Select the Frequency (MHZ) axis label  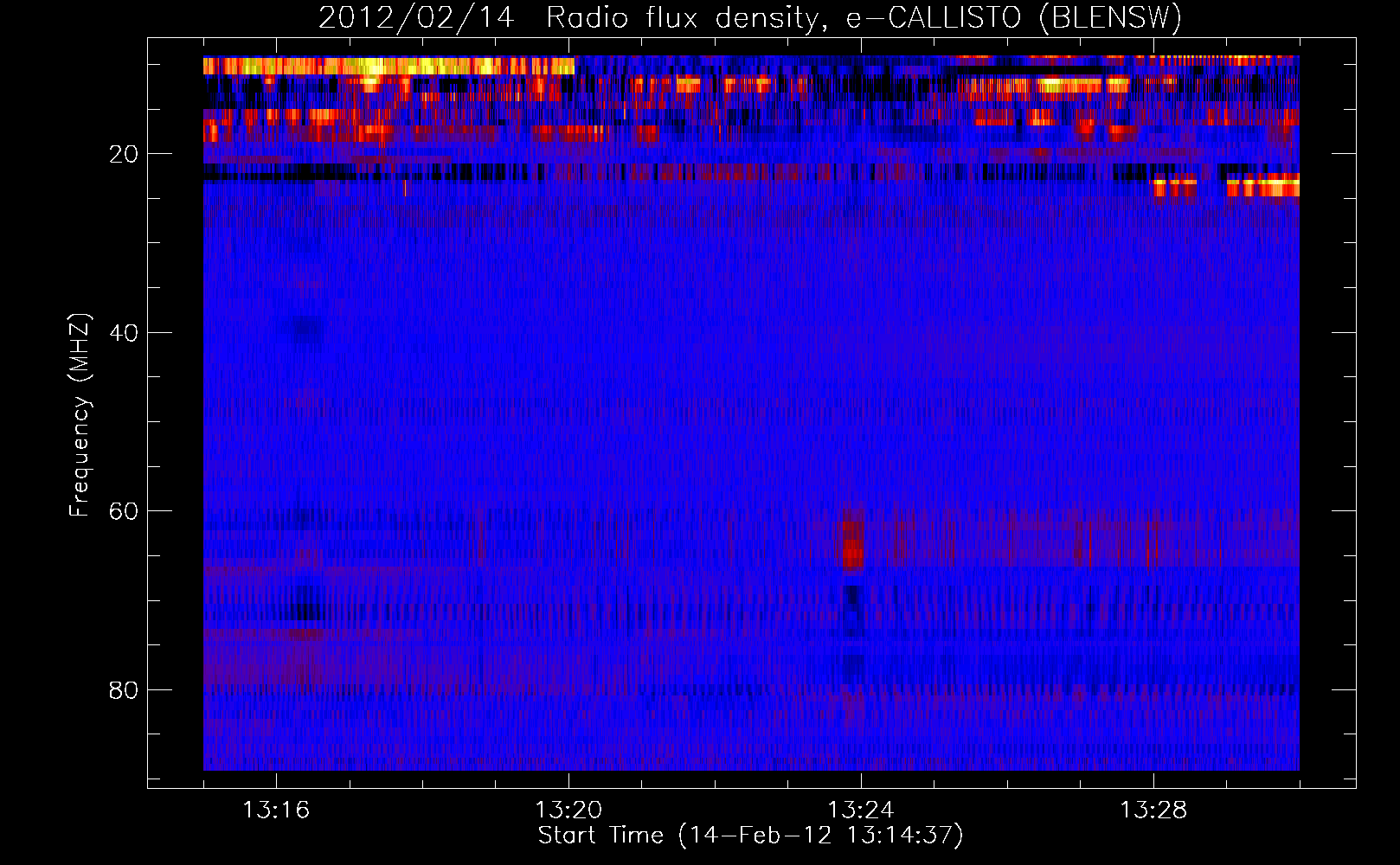tap(80, 415)
